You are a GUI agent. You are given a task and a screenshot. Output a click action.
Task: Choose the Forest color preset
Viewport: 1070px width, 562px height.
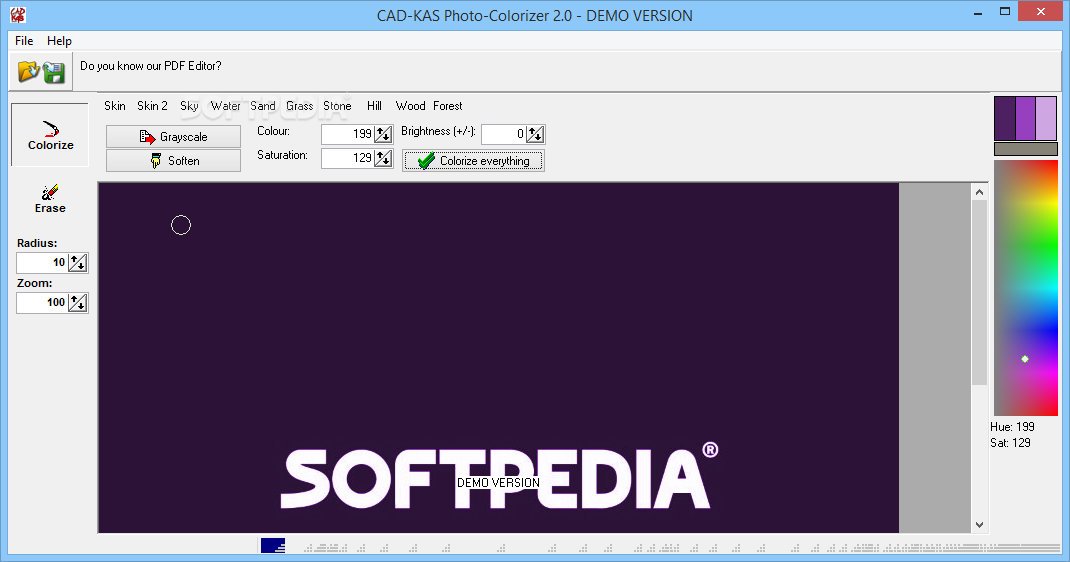click(448, 106)
